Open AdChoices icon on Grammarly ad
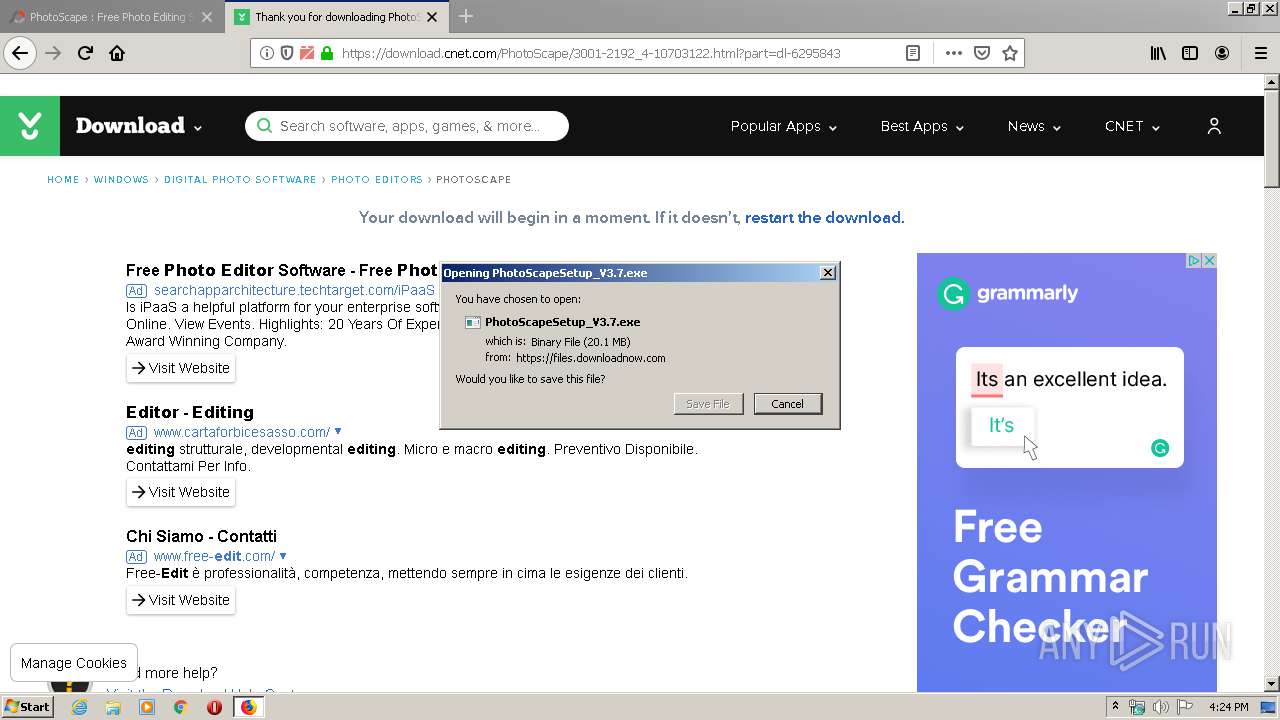This screenshot has width=1280, height=720. coord(1193,260)
